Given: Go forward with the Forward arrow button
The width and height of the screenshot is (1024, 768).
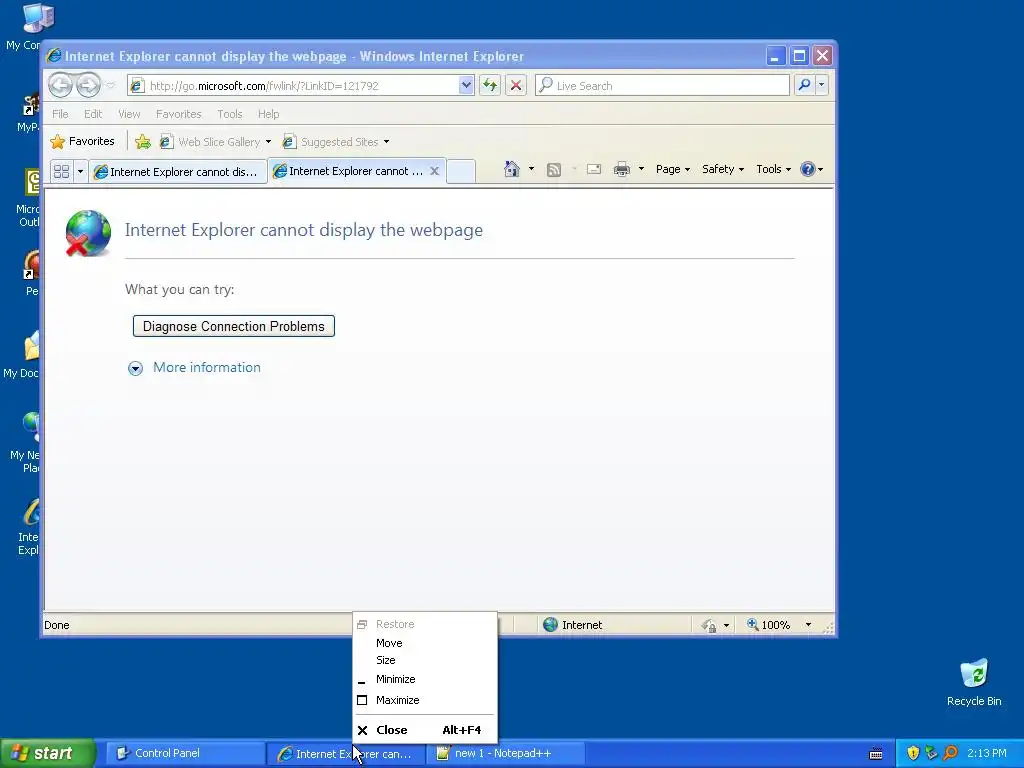Looking at the screenshot, I should click(x=88, y=85).
